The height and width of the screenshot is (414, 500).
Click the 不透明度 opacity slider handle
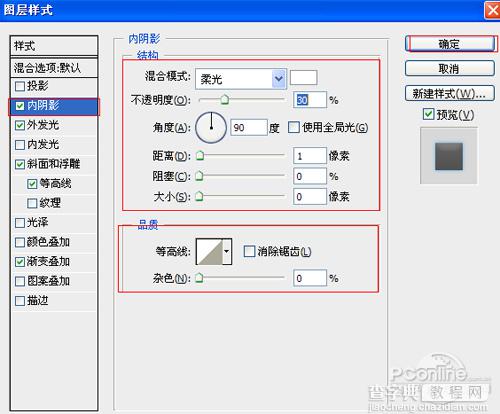(x=225, y=99)
